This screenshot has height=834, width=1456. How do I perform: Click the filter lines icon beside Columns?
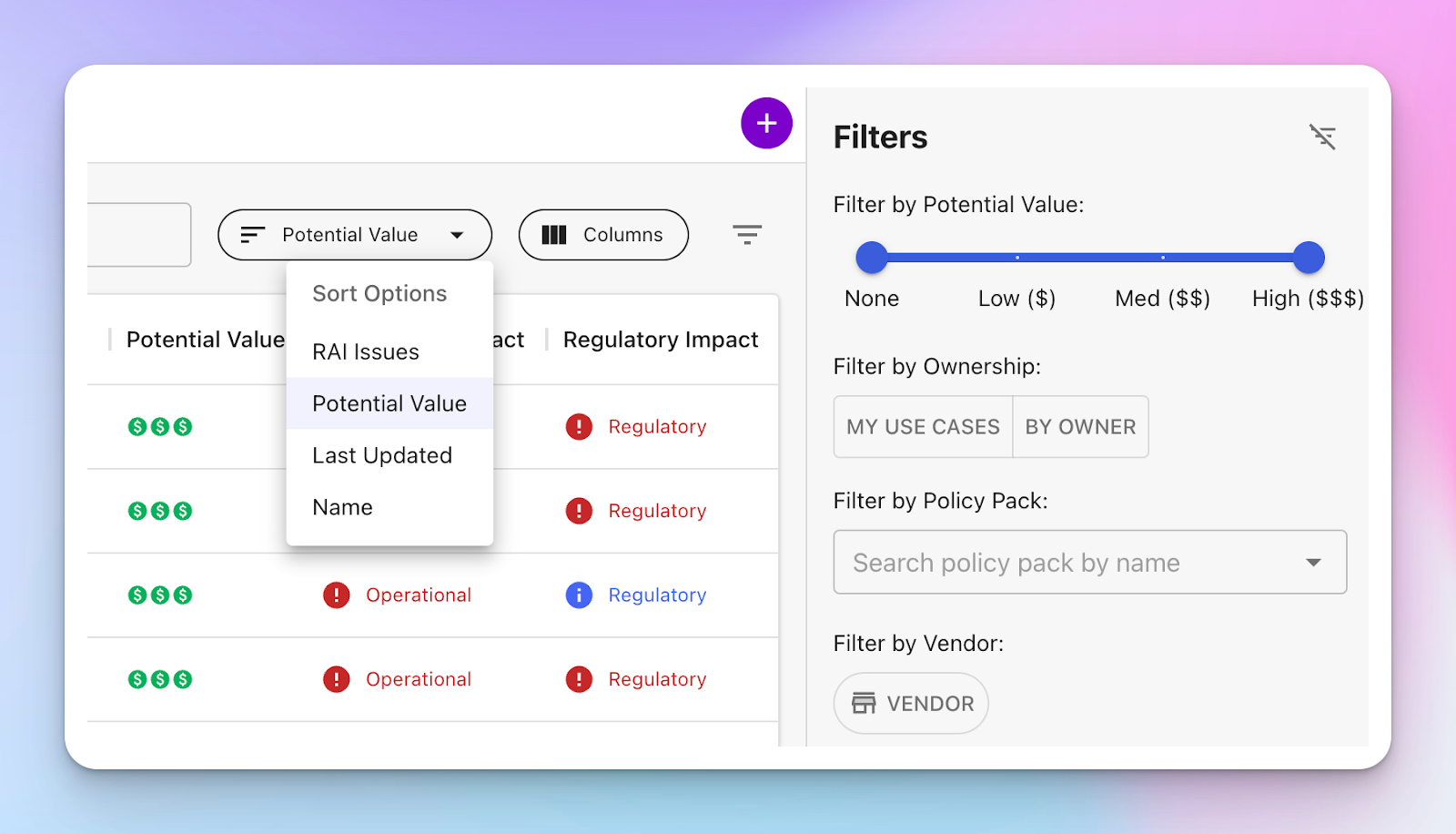(x=746, y=234)
